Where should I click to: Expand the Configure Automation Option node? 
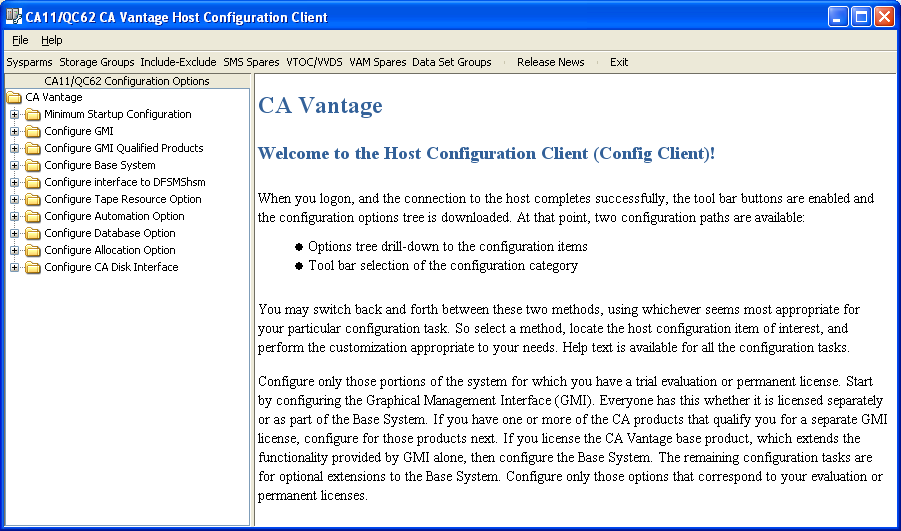pos(14,217)
